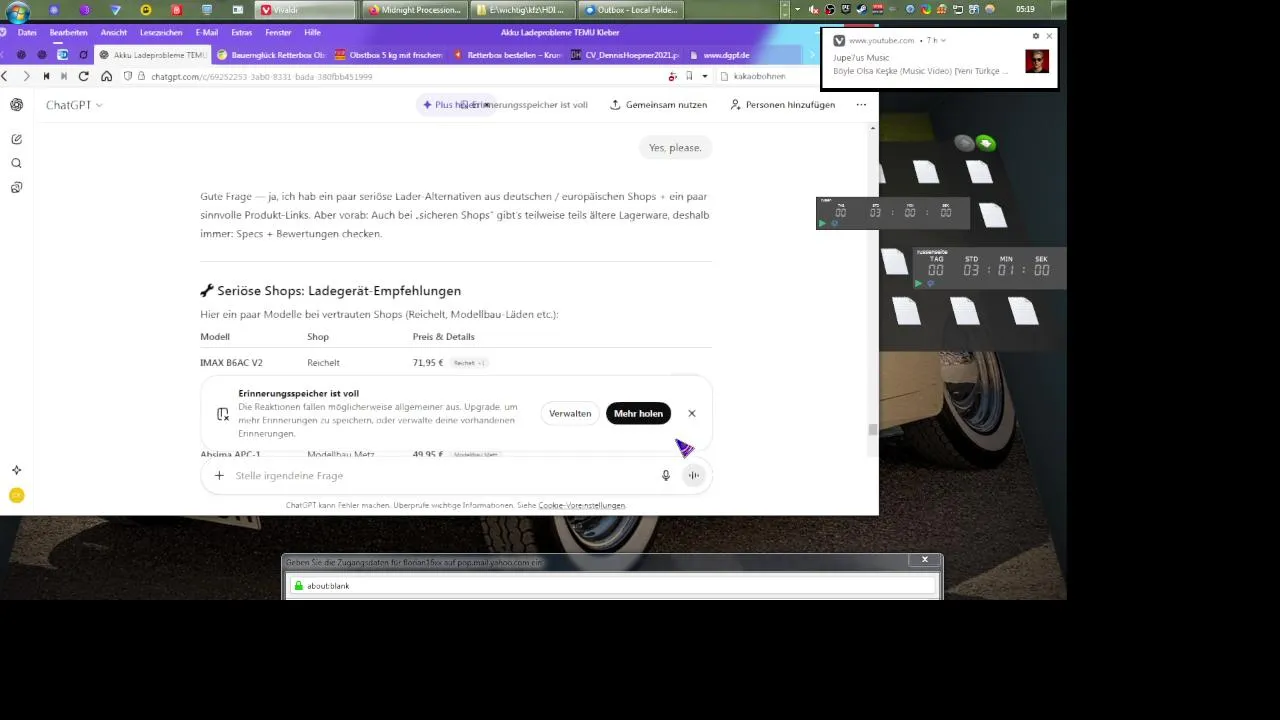Click the microphone dictation icon
The height and width of the screenshot is (720, 1280).
pyautogui.click(x=666, y=476)
